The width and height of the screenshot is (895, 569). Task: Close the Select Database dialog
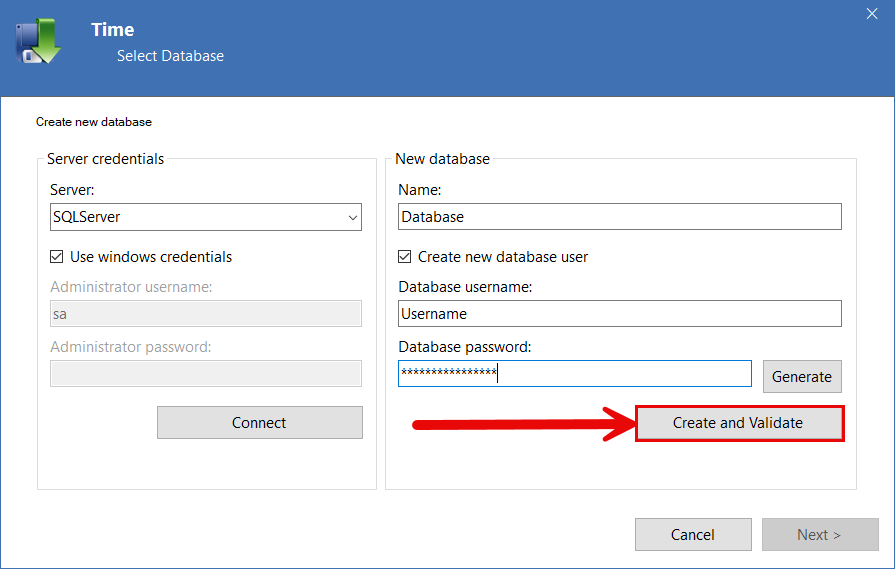coord(872,14)
